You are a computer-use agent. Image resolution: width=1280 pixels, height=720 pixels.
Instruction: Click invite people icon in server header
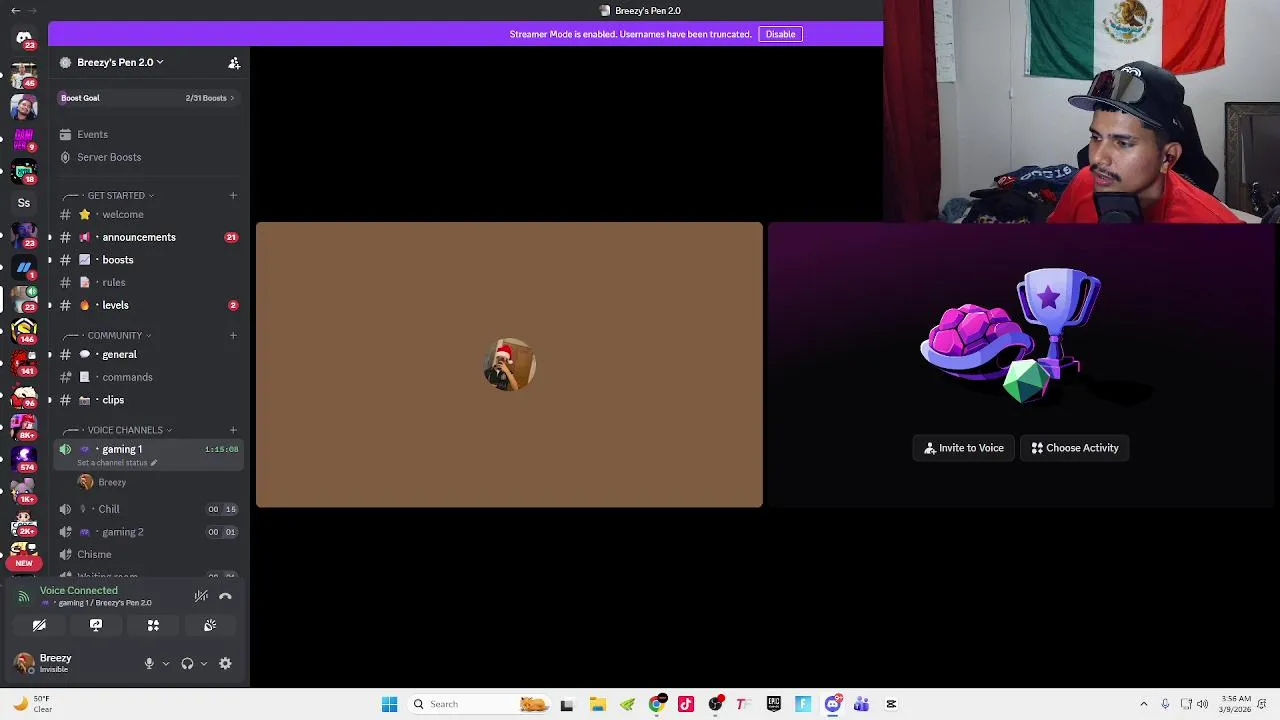pos(234,62)
